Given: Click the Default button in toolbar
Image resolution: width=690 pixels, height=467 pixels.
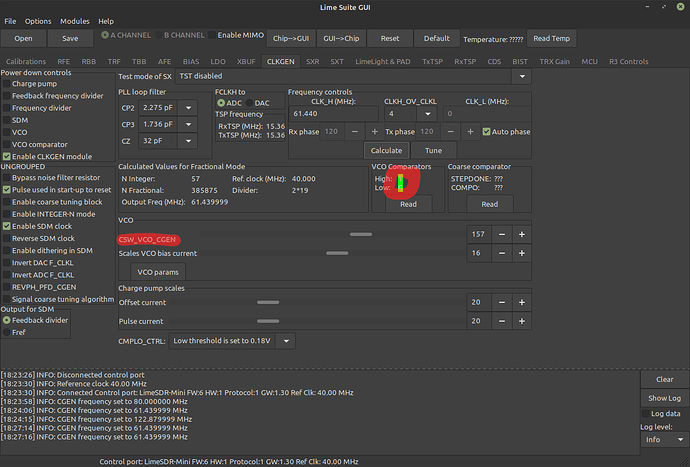Looking at the screenshot, I should [437, 39].
